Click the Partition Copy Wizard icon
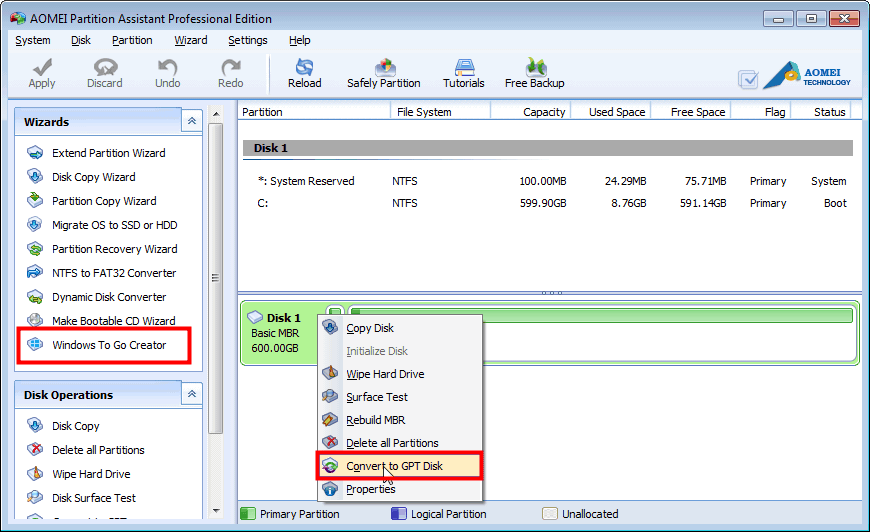870x532 pixels. [x=35, y=200]
